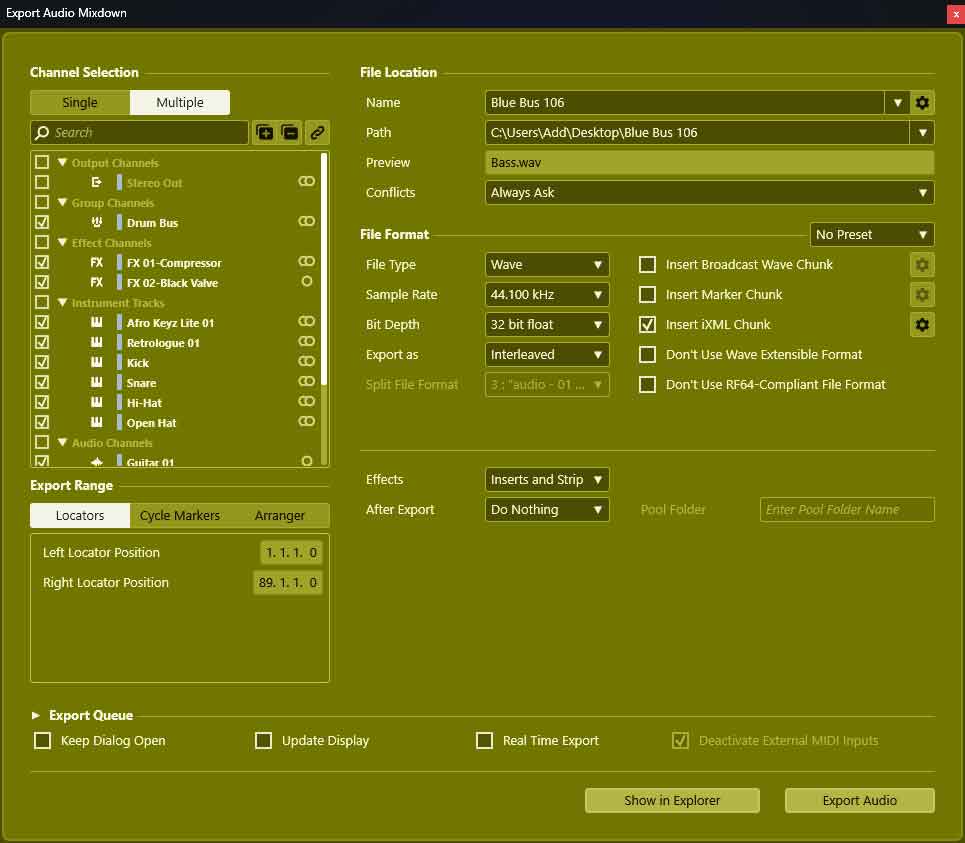Screen dimensions: 965x843
Task: Enable Insert Broadcast Wave Chunk checkbox
Action: [647, 264]
